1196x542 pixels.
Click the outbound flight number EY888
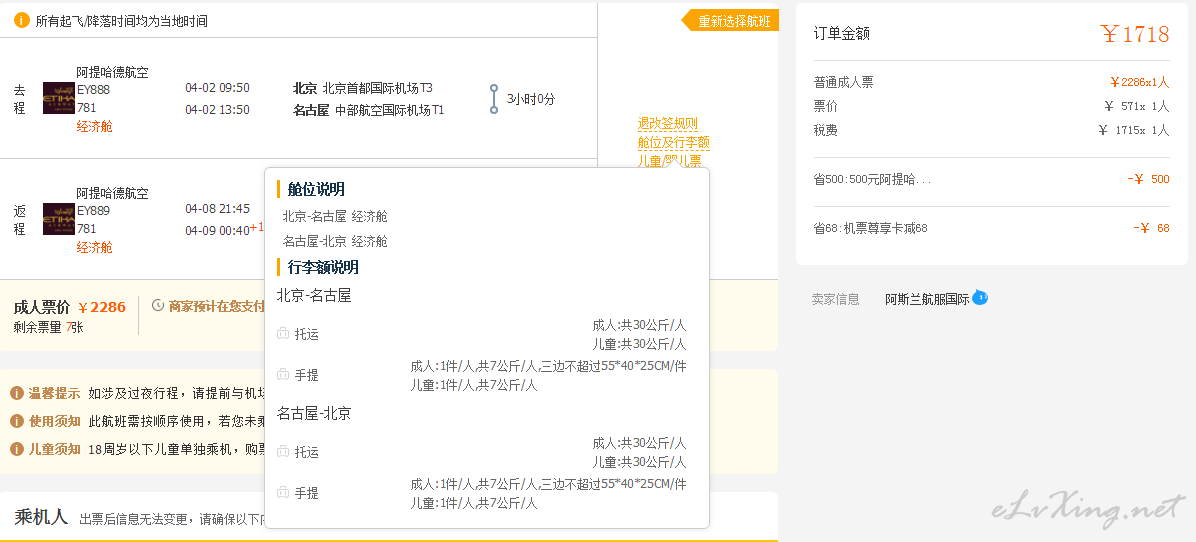(x=93, y=90)
